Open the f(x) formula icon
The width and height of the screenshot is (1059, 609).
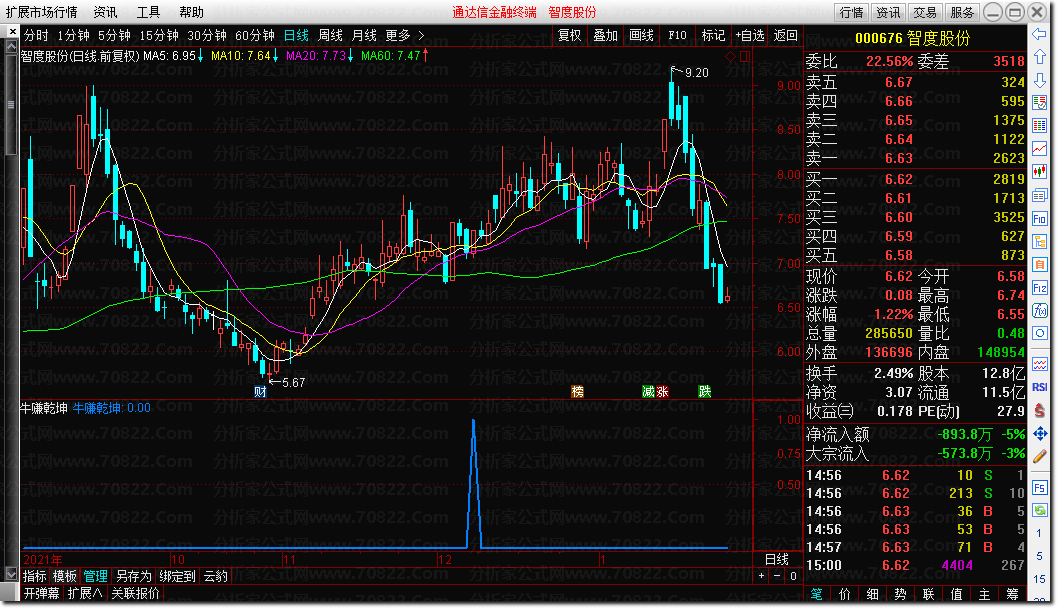pos(1039,311)
